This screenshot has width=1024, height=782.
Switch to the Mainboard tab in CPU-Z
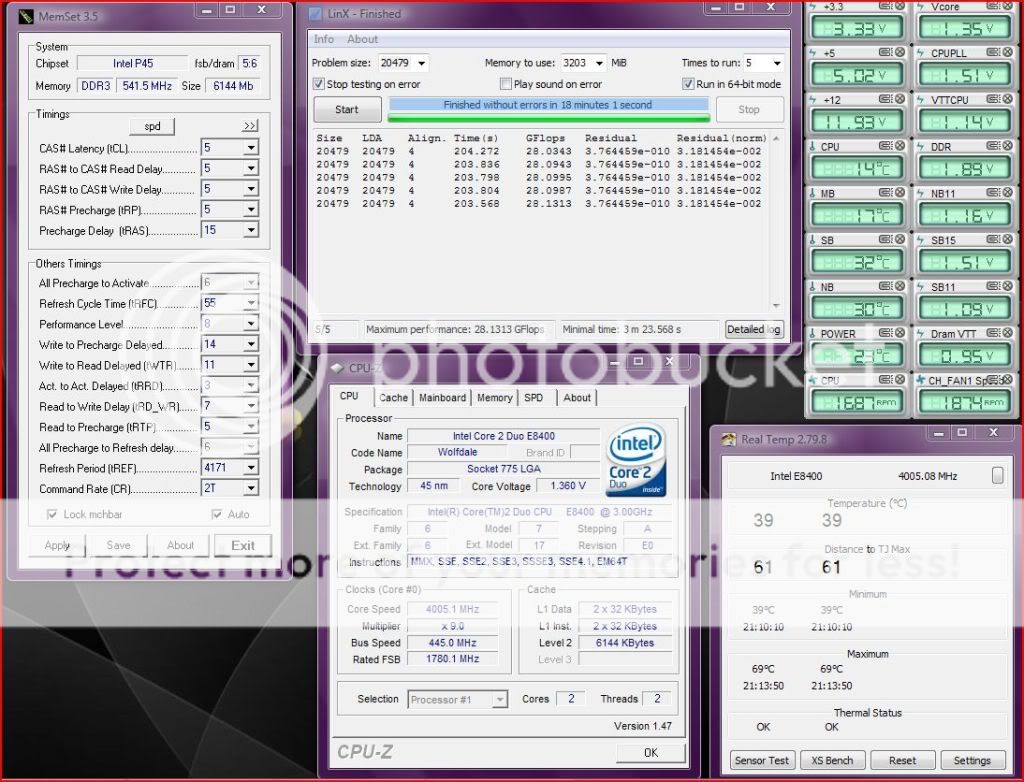pyautogui.click(x=443, y=397)
